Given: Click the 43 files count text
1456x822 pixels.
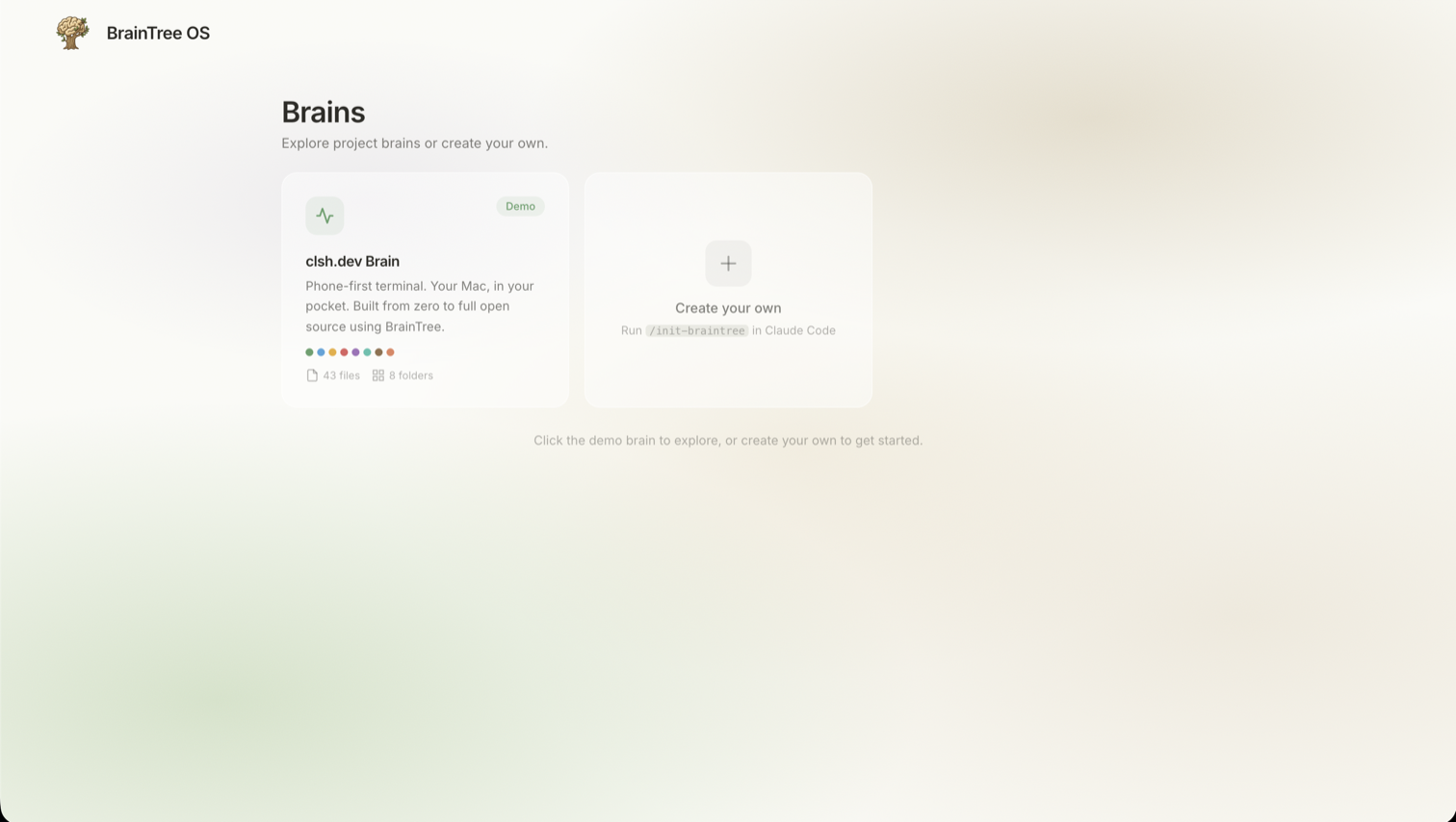Looking at the screenshot, I should pos(342,375).
